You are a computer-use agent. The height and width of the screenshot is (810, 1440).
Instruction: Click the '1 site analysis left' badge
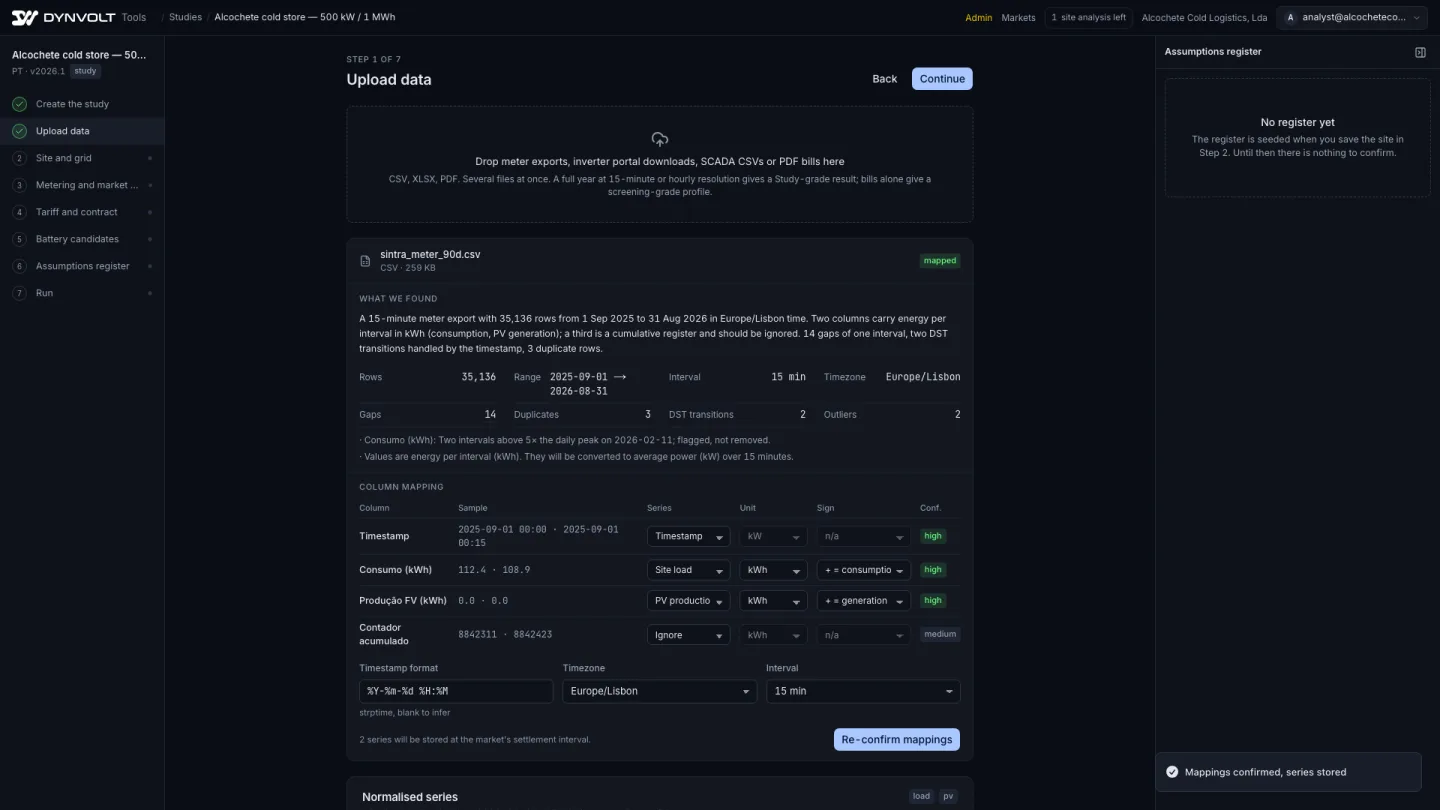point(1088,17)
